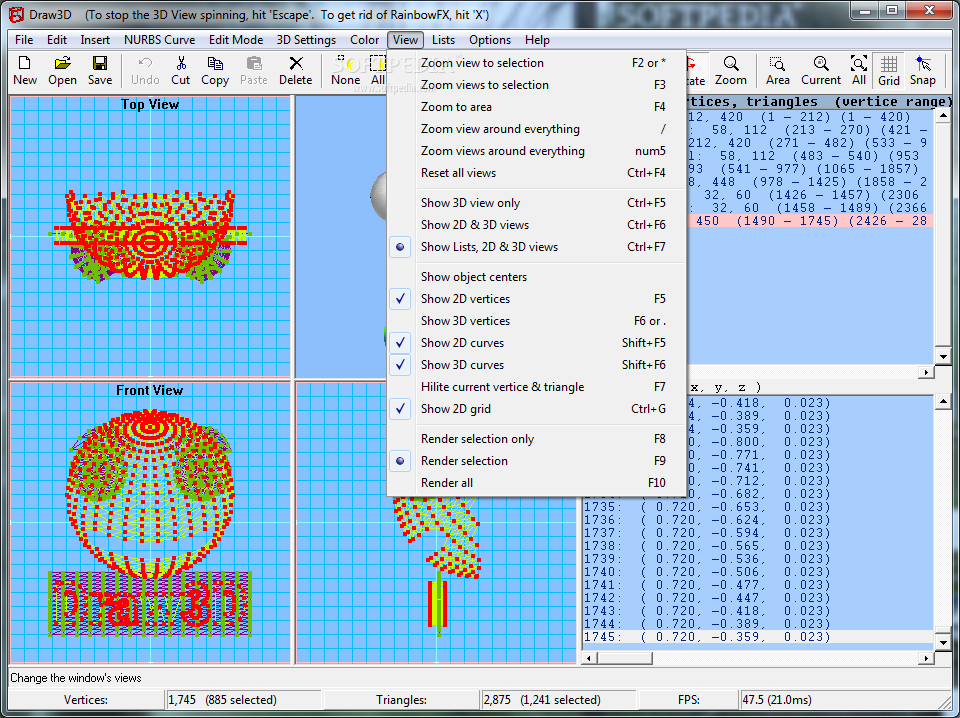
Task: Open the Lists menu
Action: click(x=443, y=40)
